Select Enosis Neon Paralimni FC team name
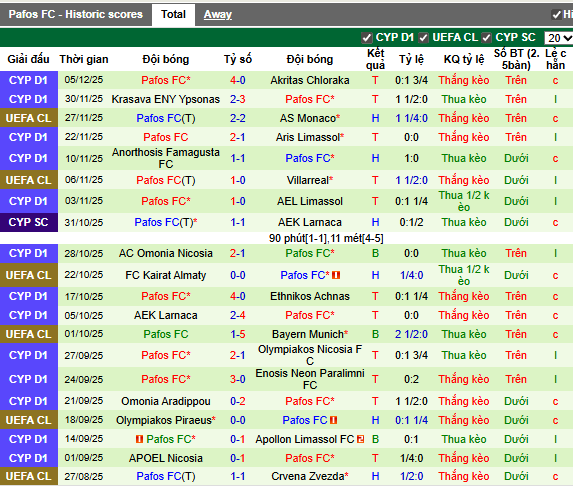This screenshot has height=486, width=573. [x=310, y=379]
